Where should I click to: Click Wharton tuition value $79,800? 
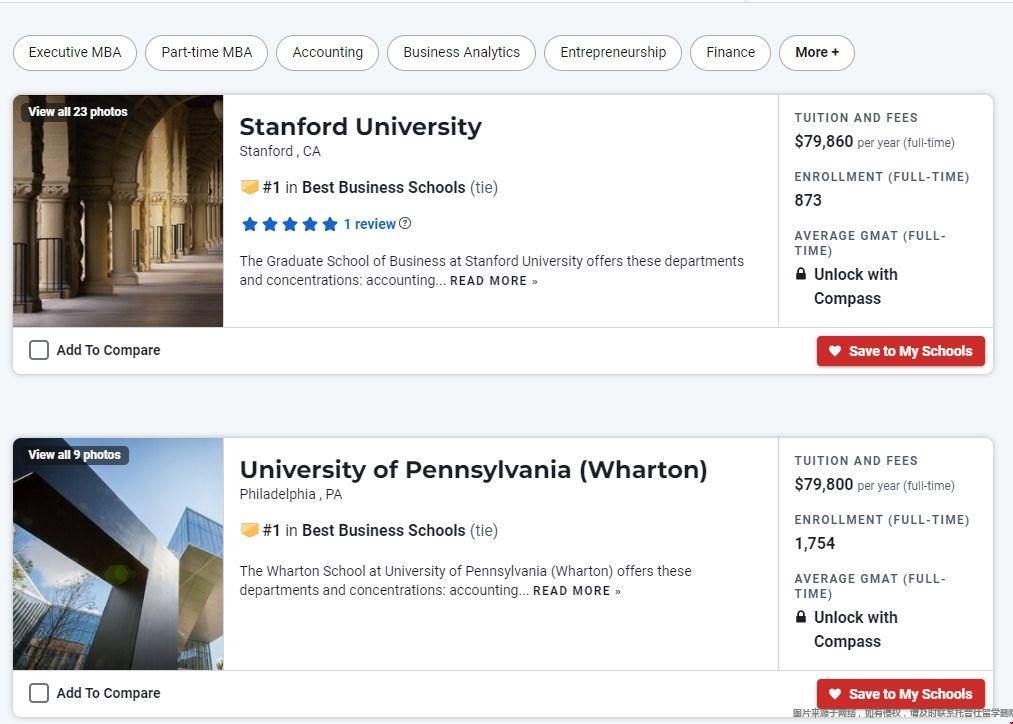tap(824, 484)
